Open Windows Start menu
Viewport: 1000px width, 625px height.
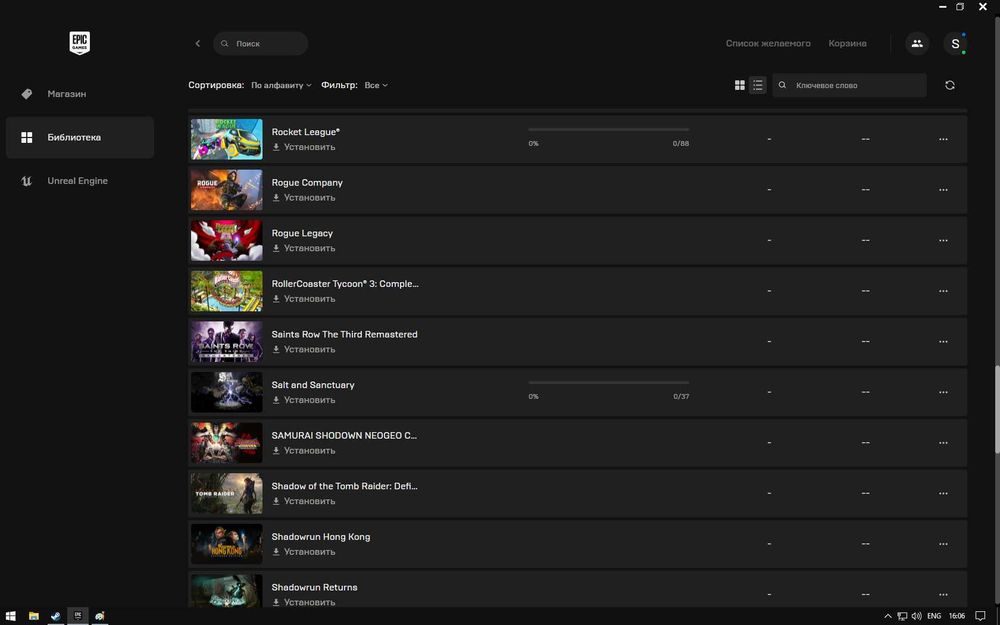[10, 616]
